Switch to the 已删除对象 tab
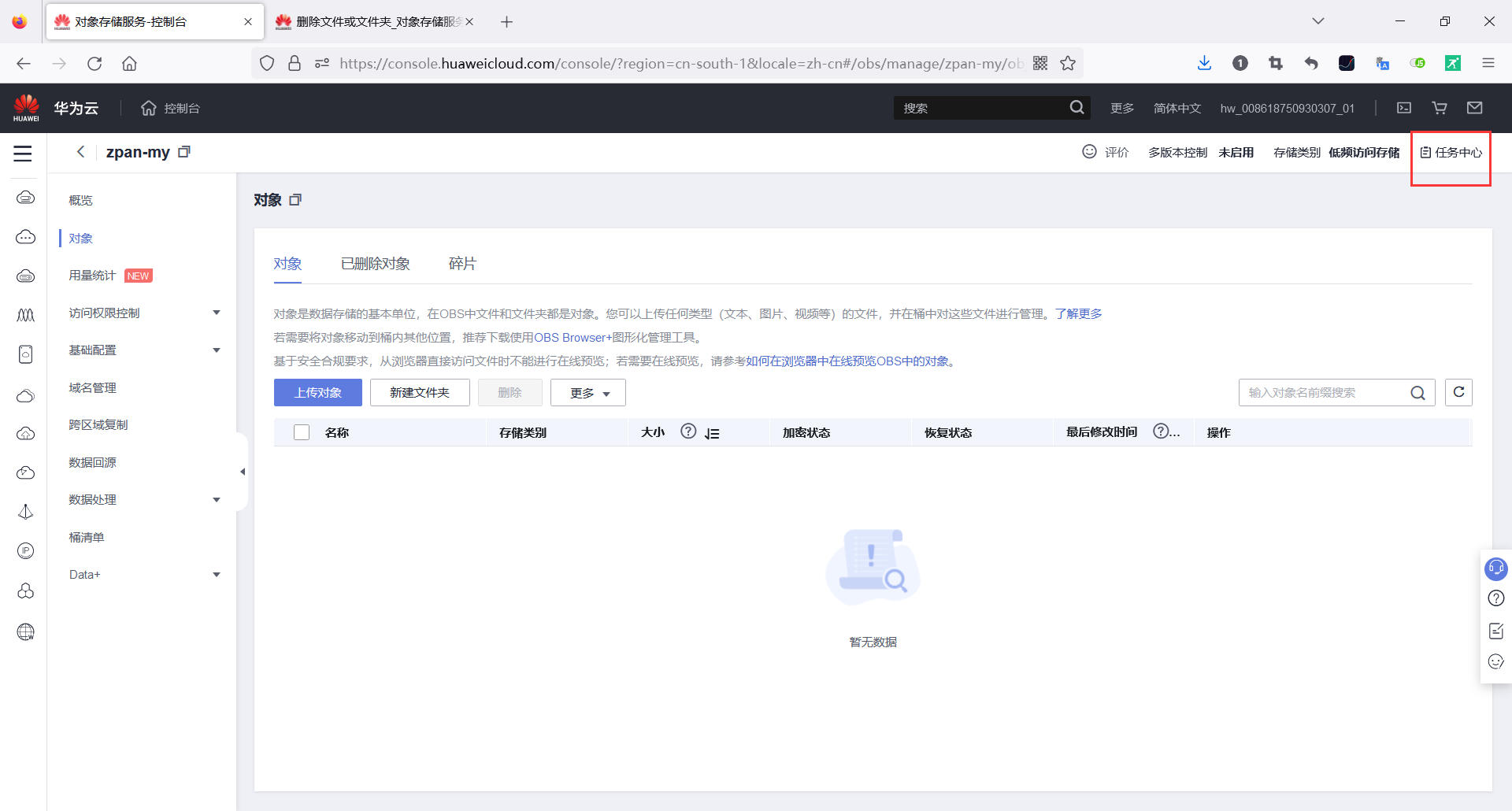This screenshot has height=811, width=1512. [375, 264]
